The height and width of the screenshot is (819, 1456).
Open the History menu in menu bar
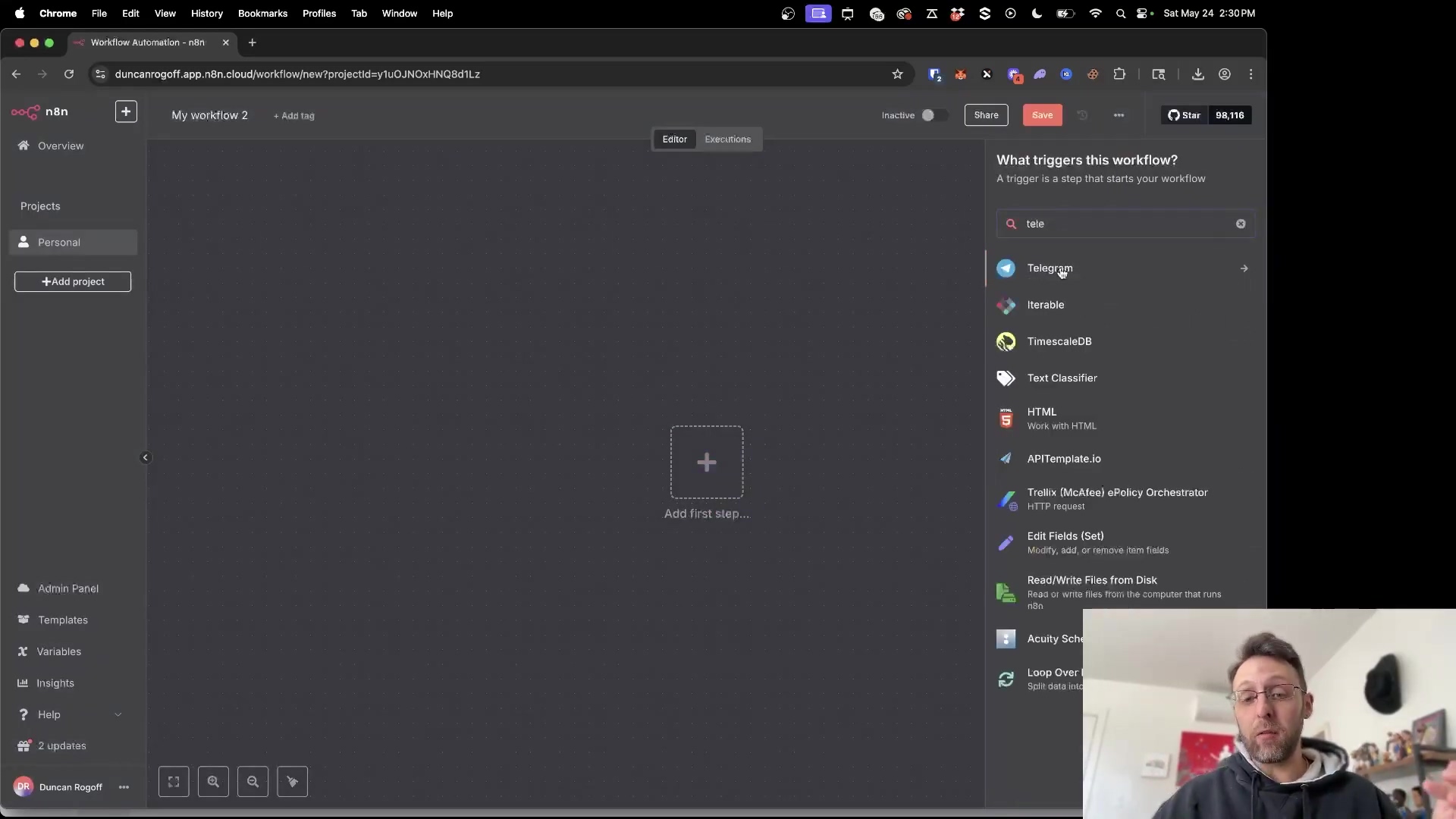207,13
